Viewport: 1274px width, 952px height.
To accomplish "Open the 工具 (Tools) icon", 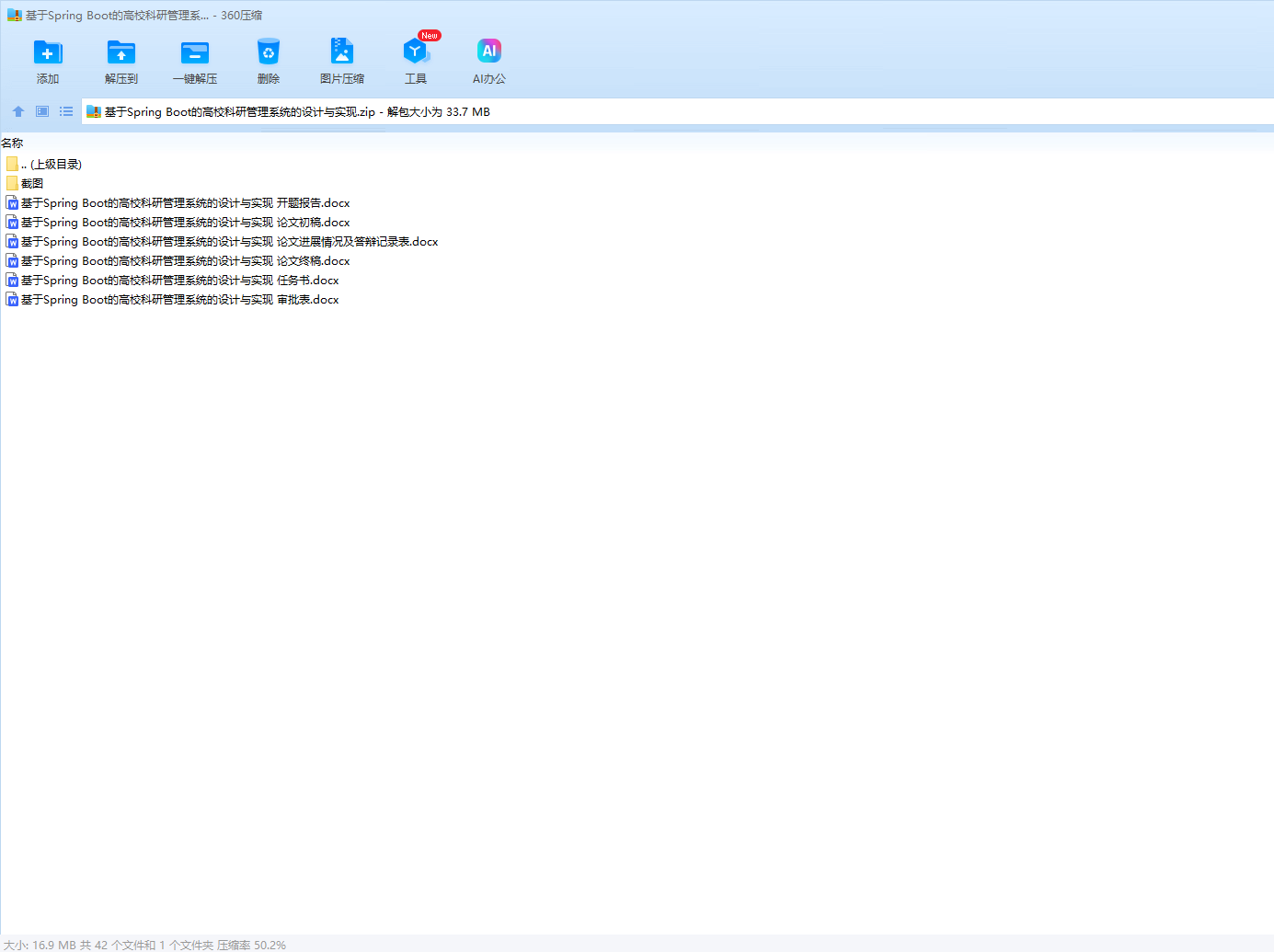I will click(x=416, y=53).
